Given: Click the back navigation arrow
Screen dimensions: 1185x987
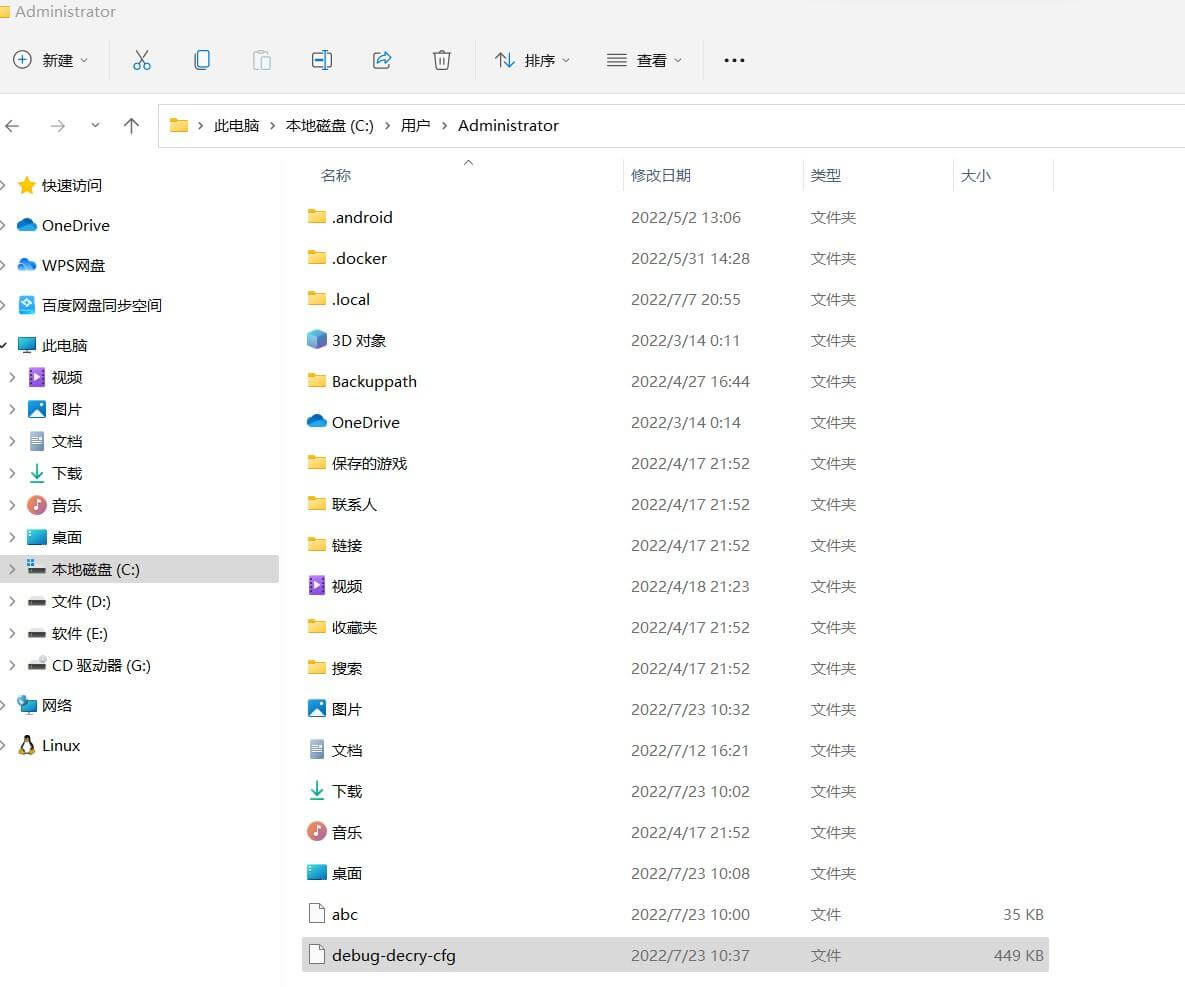Looking at the screenshot, I should click(x=16, y=125).
